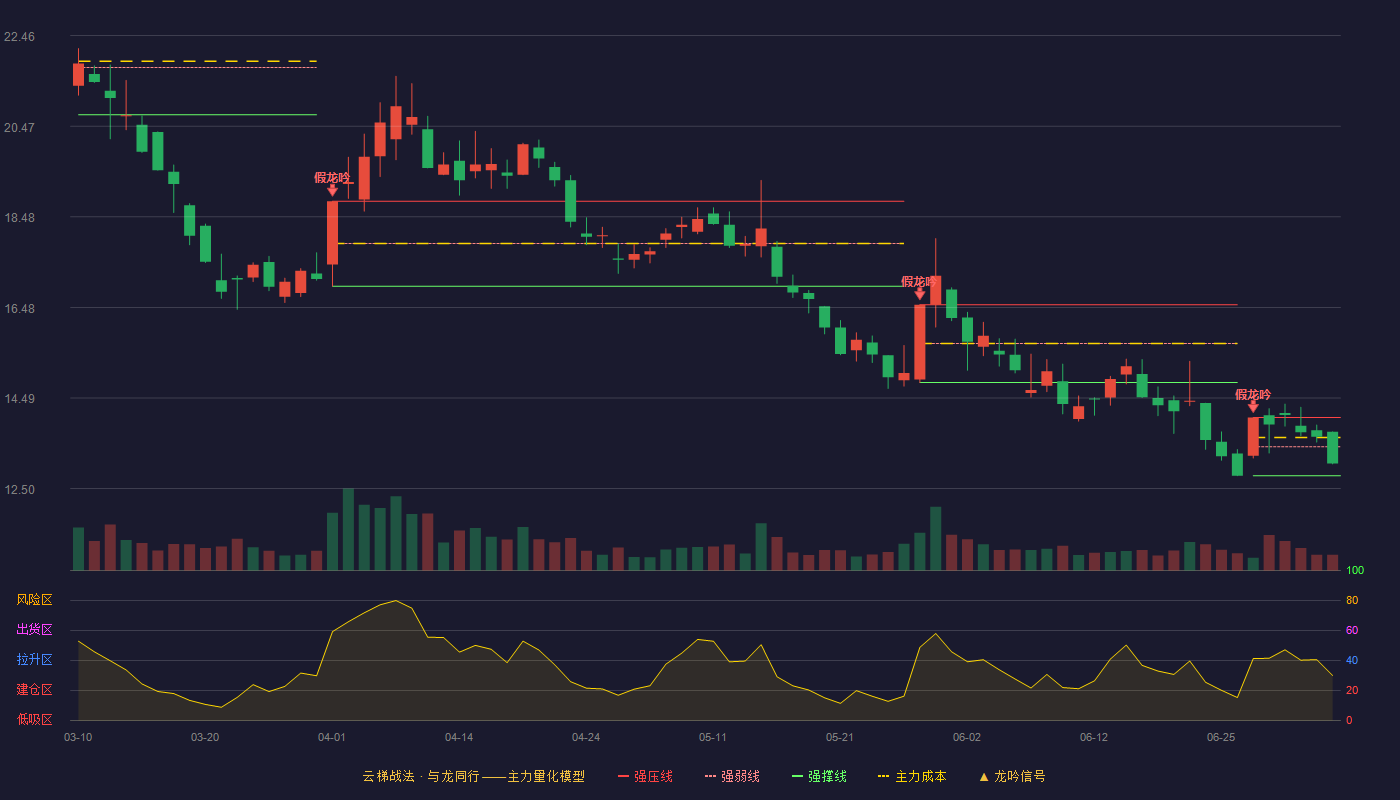Image resolution: width=1400 pixels, height=800 pixels.
Task: Select the 出货区 zone label
Action: [34, 630]
